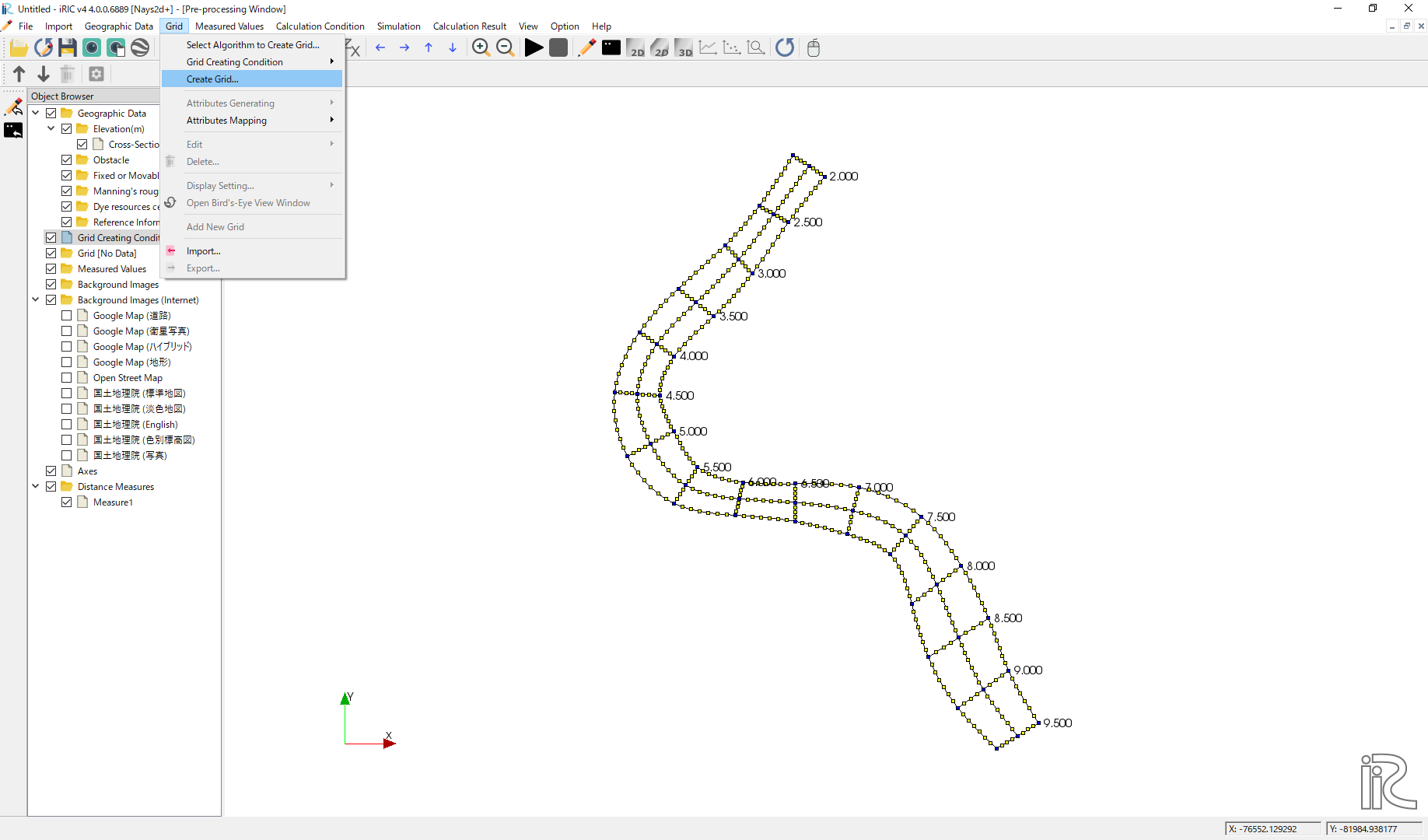Toggle the Axes checkbox
The width and height of the screenshot is (1428, 840).
pos(51,471)
